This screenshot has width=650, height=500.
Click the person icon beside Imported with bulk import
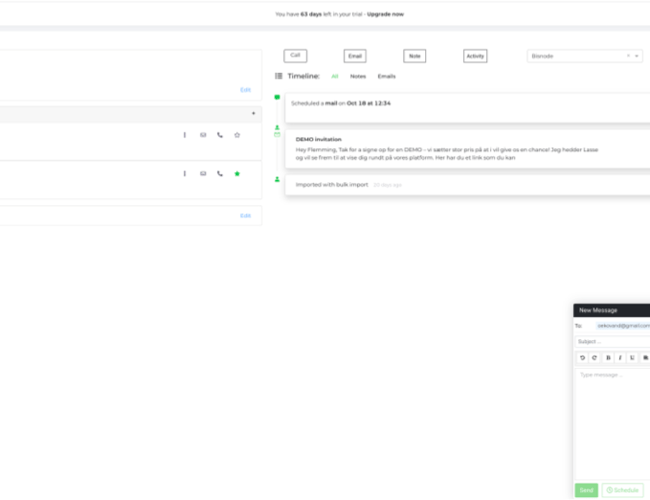click(x=277, y=179)
